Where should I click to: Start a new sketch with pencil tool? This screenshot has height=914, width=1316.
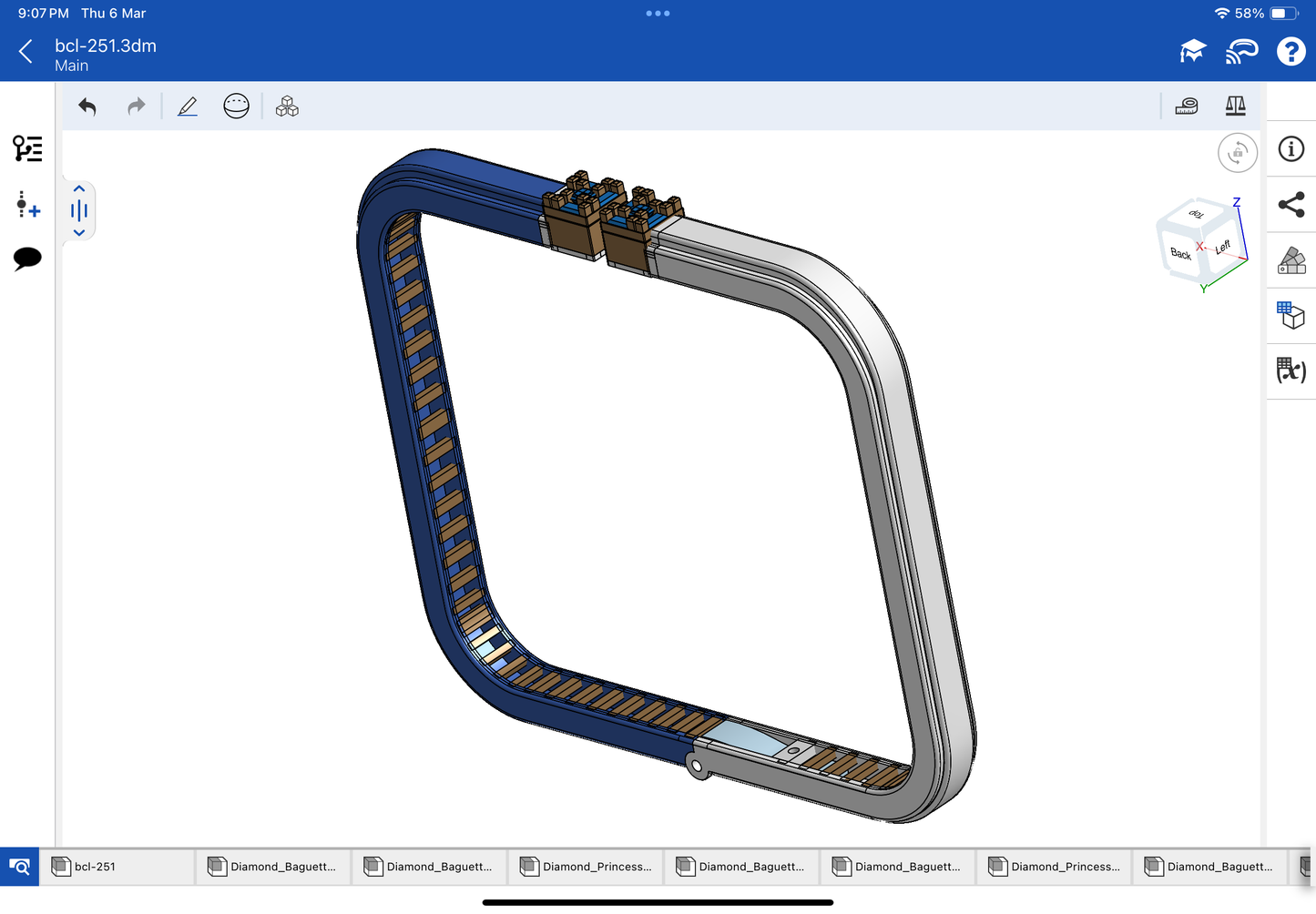pyautogui.click(x=188, y=107)
